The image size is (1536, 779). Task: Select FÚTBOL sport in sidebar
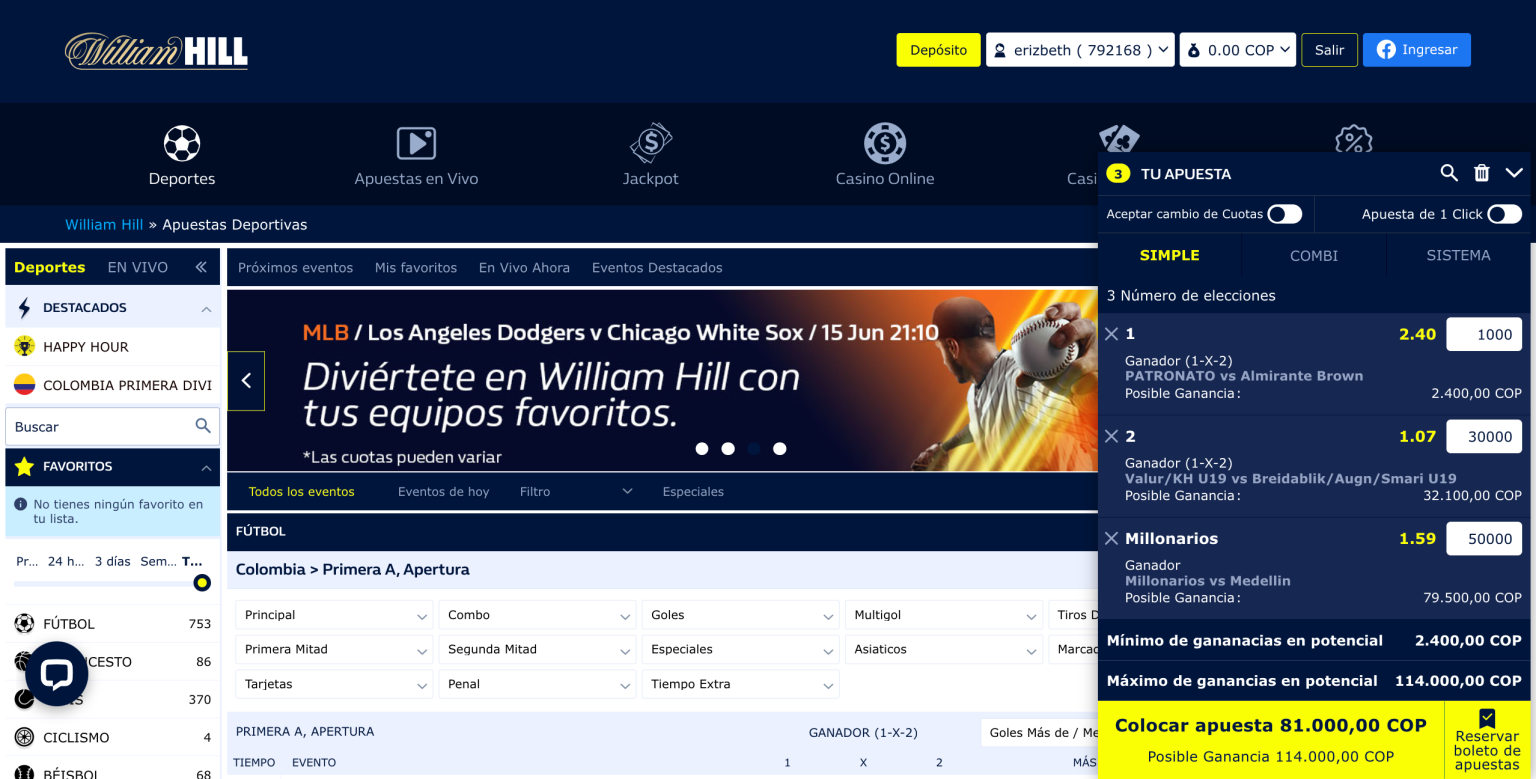[112, 624]
